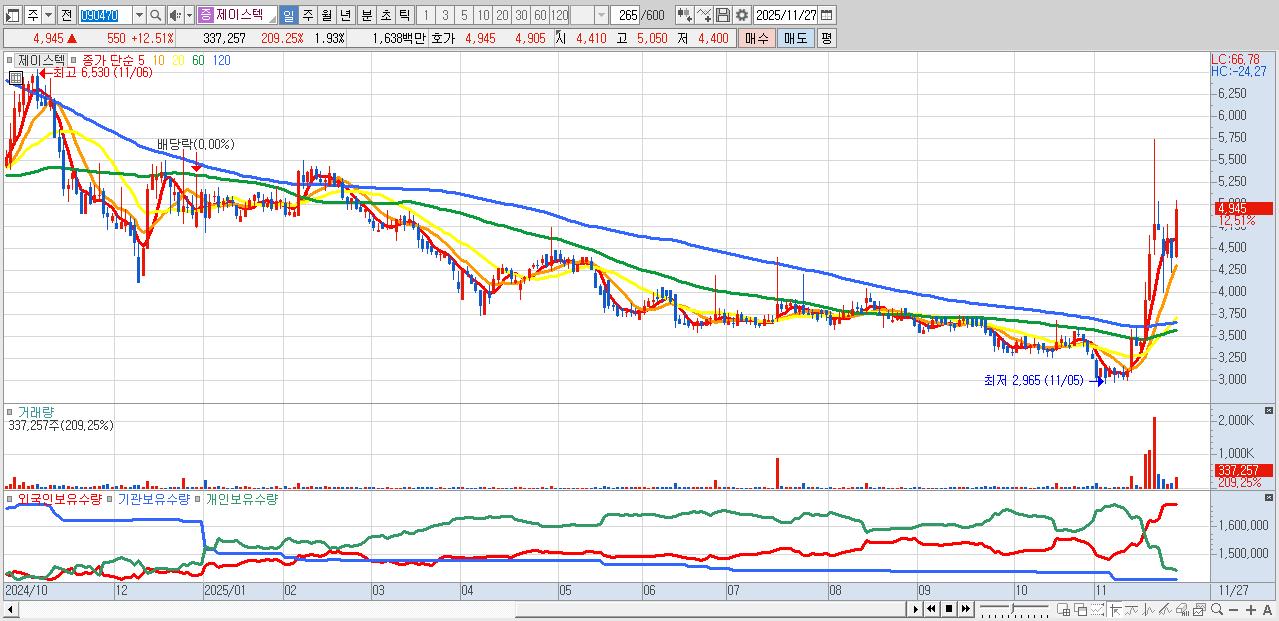Image resolution: width=1279 pixels, height=621 pixels.
Task: Toggle the 거래량 volume panel marker square
Action: [x=11, y=411]
